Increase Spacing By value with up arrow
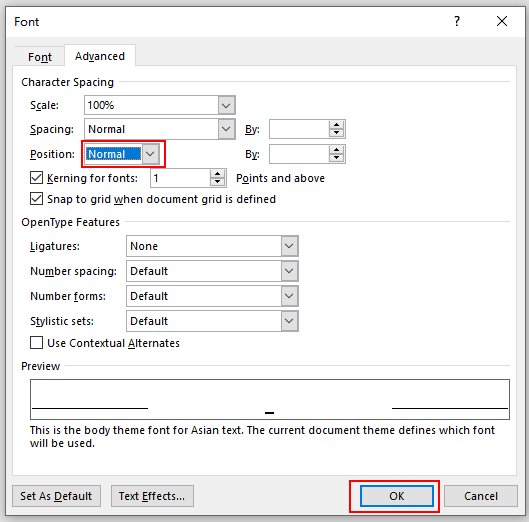Viewport: 529px width, 522px height. pyautogui.click(x=336, y=125)
